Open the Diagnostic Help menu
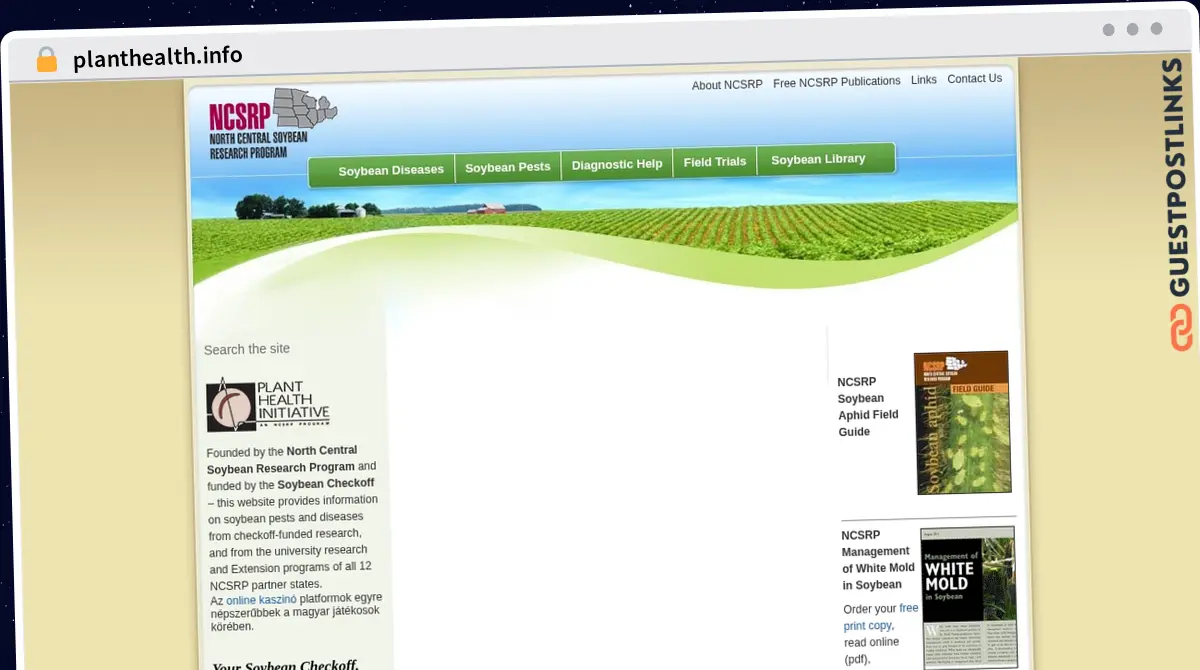This screenshot has height=670, width=1200. point(617,164)
